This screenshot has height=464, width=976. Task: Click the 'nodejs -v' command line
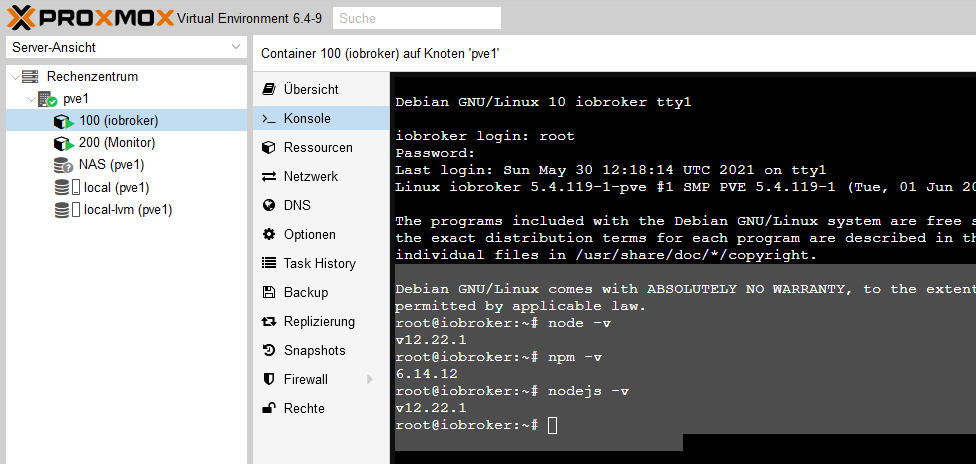click(512, 391)
